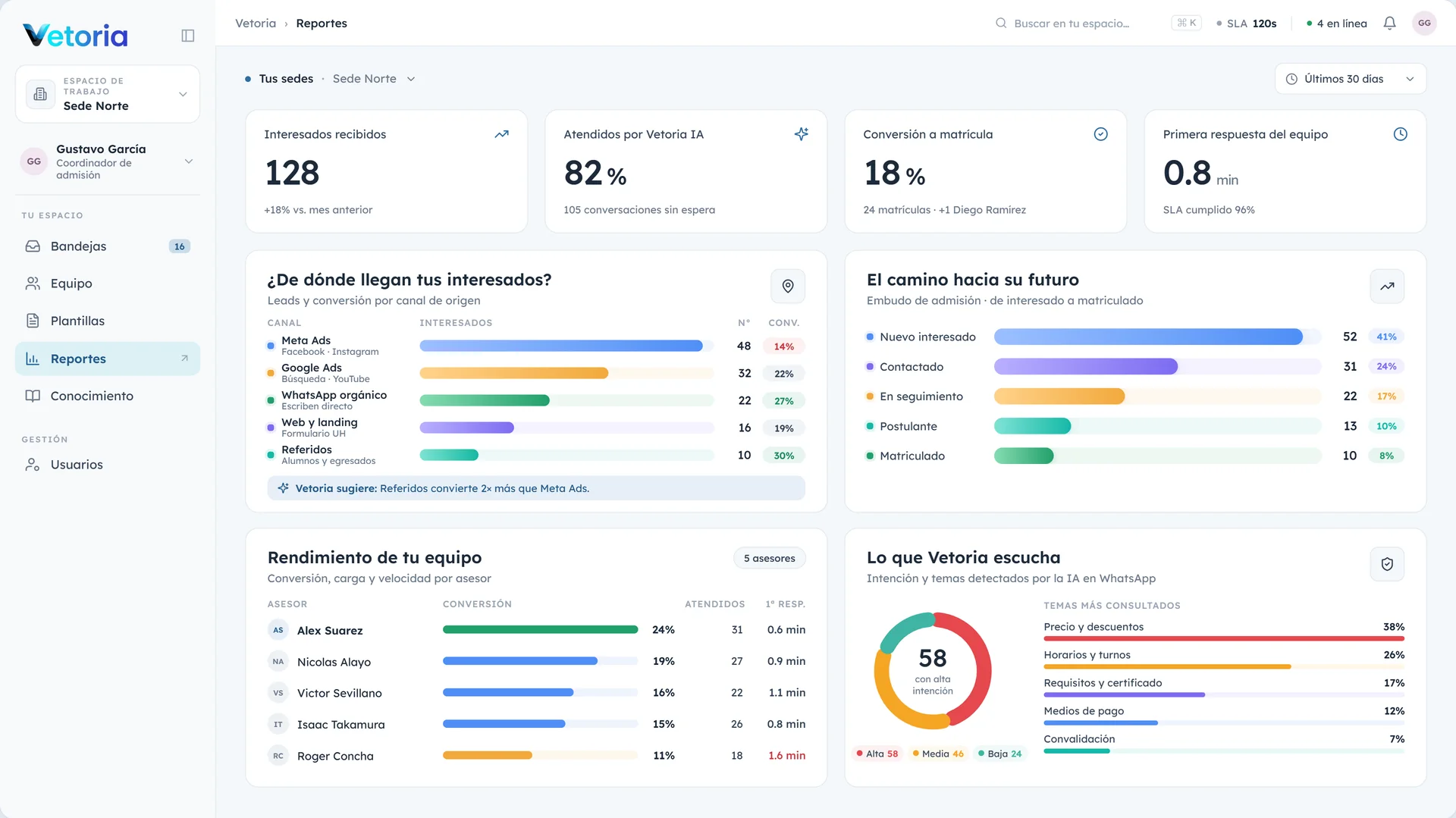
Task: Click the external arrow icon beside Reportes
Action: [184, 359]
